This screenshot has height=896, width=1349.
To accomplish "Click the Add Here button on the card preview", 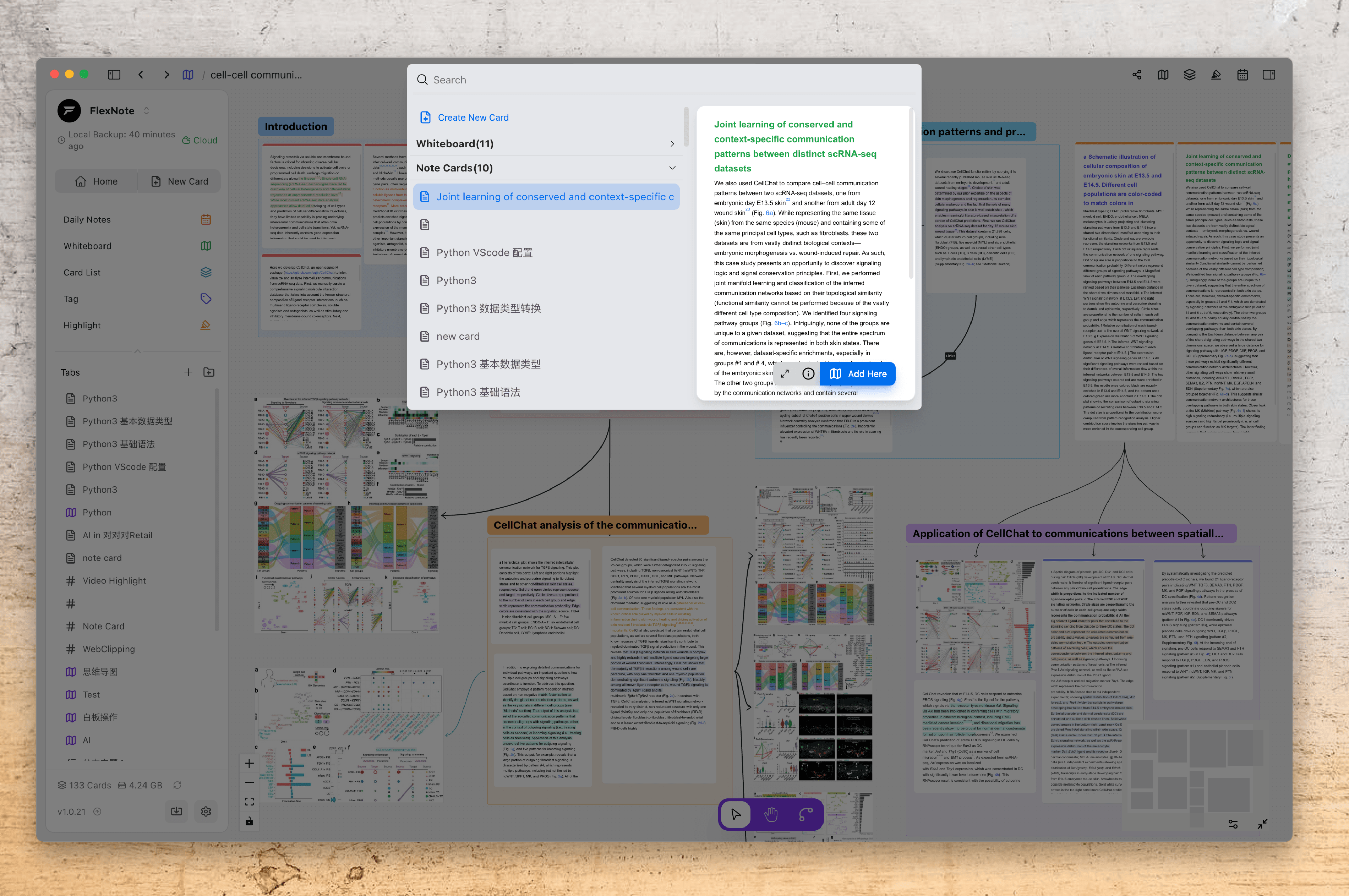I will (858, 373).
